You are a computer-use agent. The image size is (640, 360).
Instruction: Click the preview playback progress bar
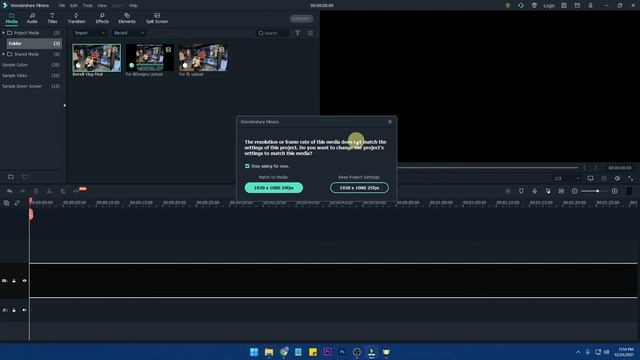click(x=488, y=167)
